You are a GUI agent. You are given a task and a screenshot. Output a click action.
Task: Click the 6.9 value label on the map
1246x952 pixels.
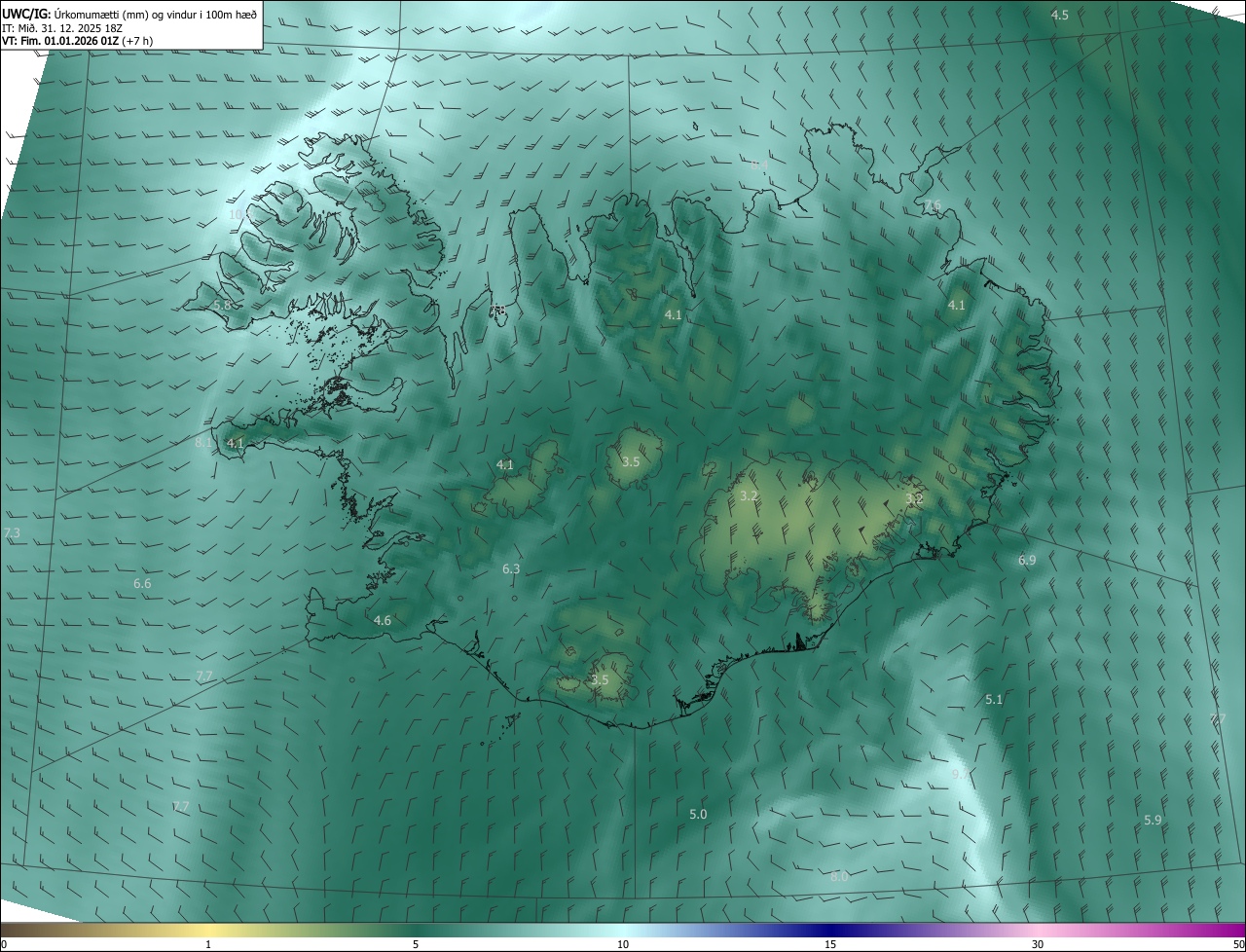1027,560
